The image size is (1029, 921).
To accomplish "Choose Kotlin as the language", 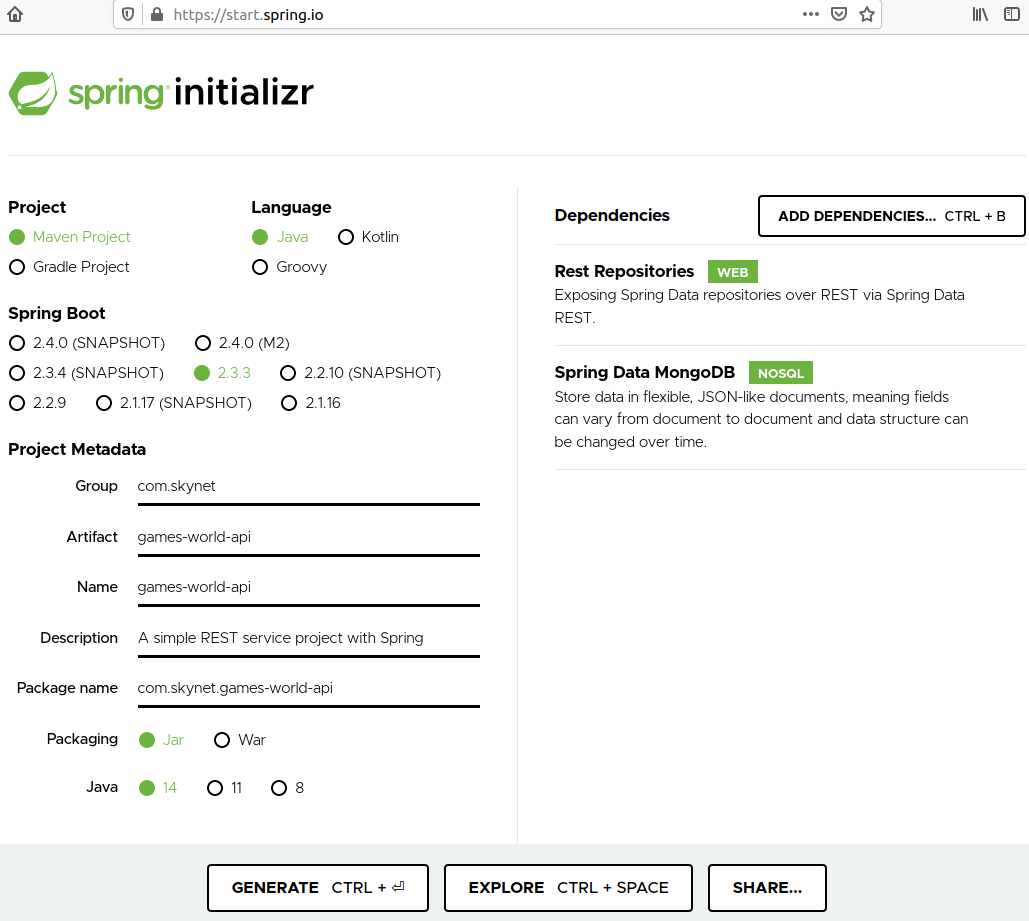I will (x=346, y=237).
